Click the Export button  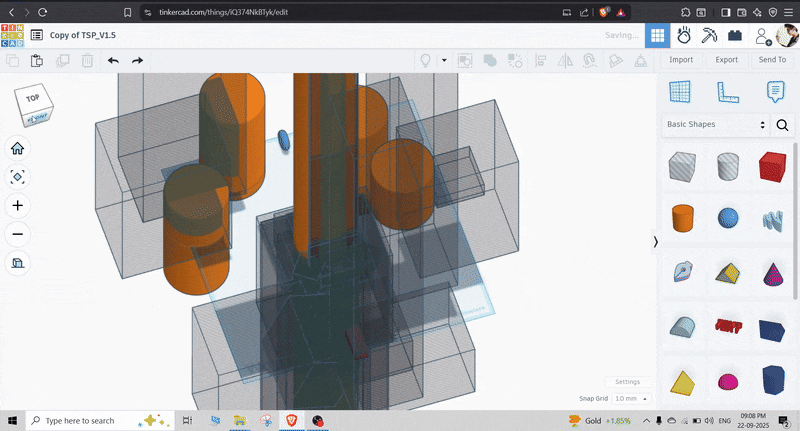click(x=726, y=60)
